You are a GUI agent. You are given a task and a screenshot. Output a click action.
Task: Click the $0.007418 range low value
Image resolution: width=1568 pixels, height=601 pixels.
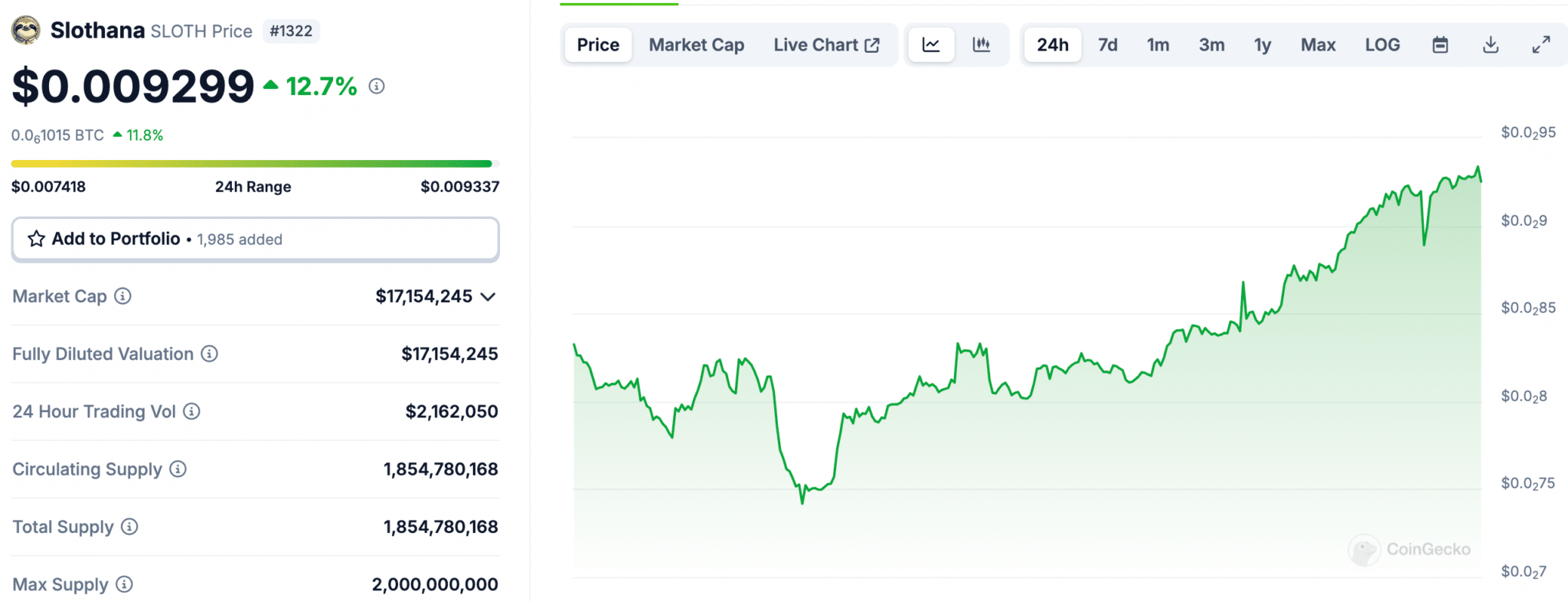[x=48, y=186]
